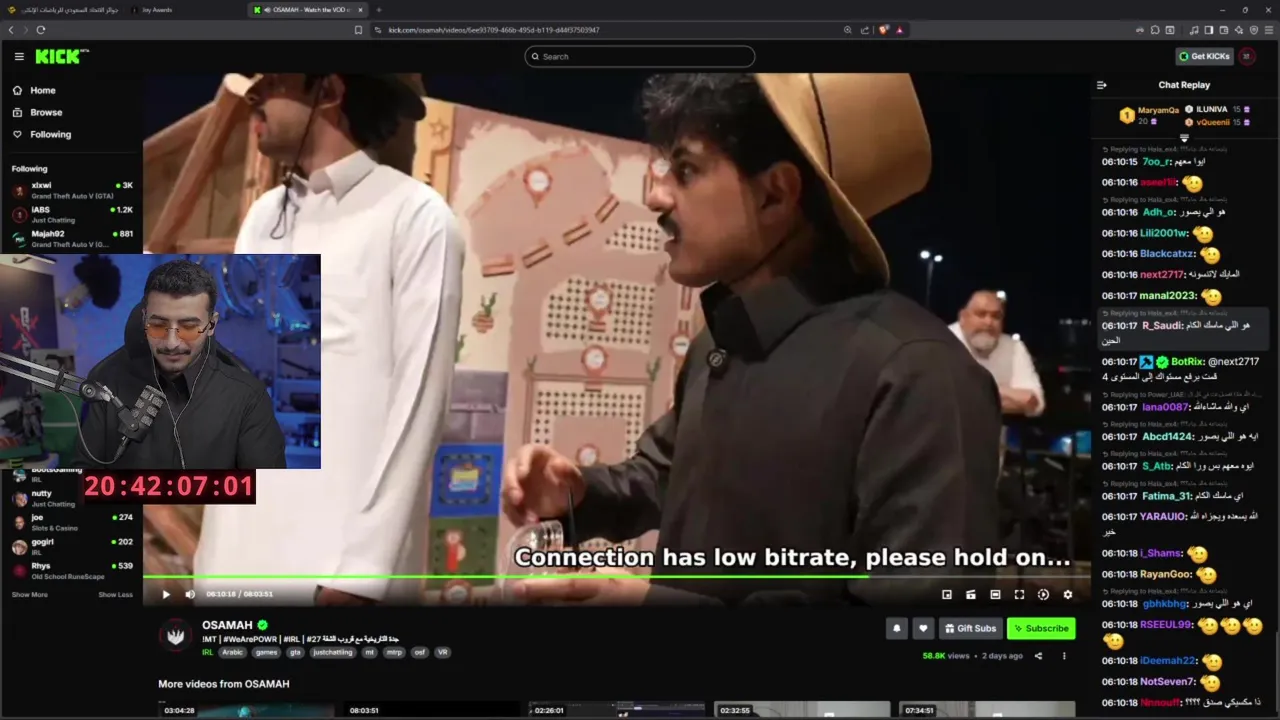Open Brave Shields icon

click(884, 30)
